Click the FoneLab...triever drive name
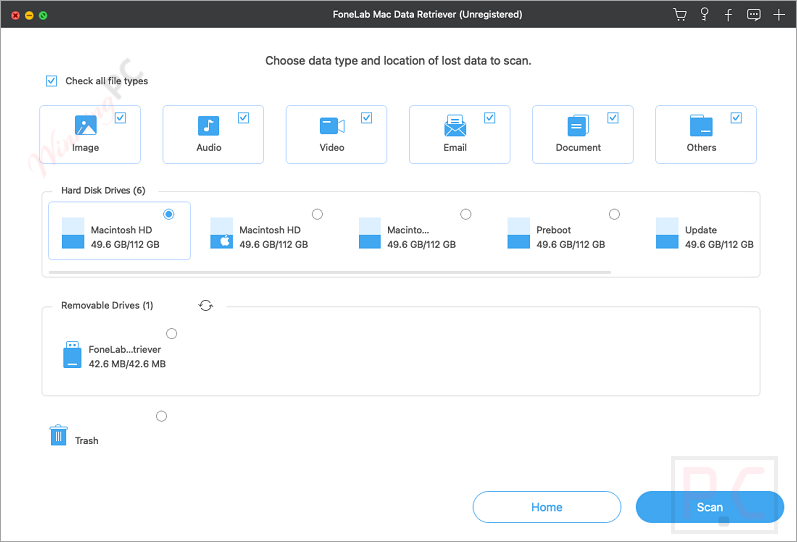797x542 pixels. click(x=125, y=349)
